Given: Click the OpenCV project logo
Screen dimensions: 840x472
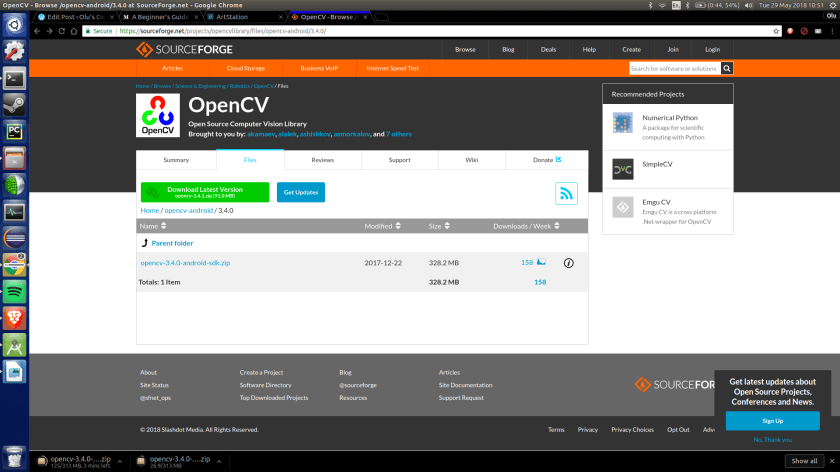Looking at the screenshot, I should tap(158, 115).
